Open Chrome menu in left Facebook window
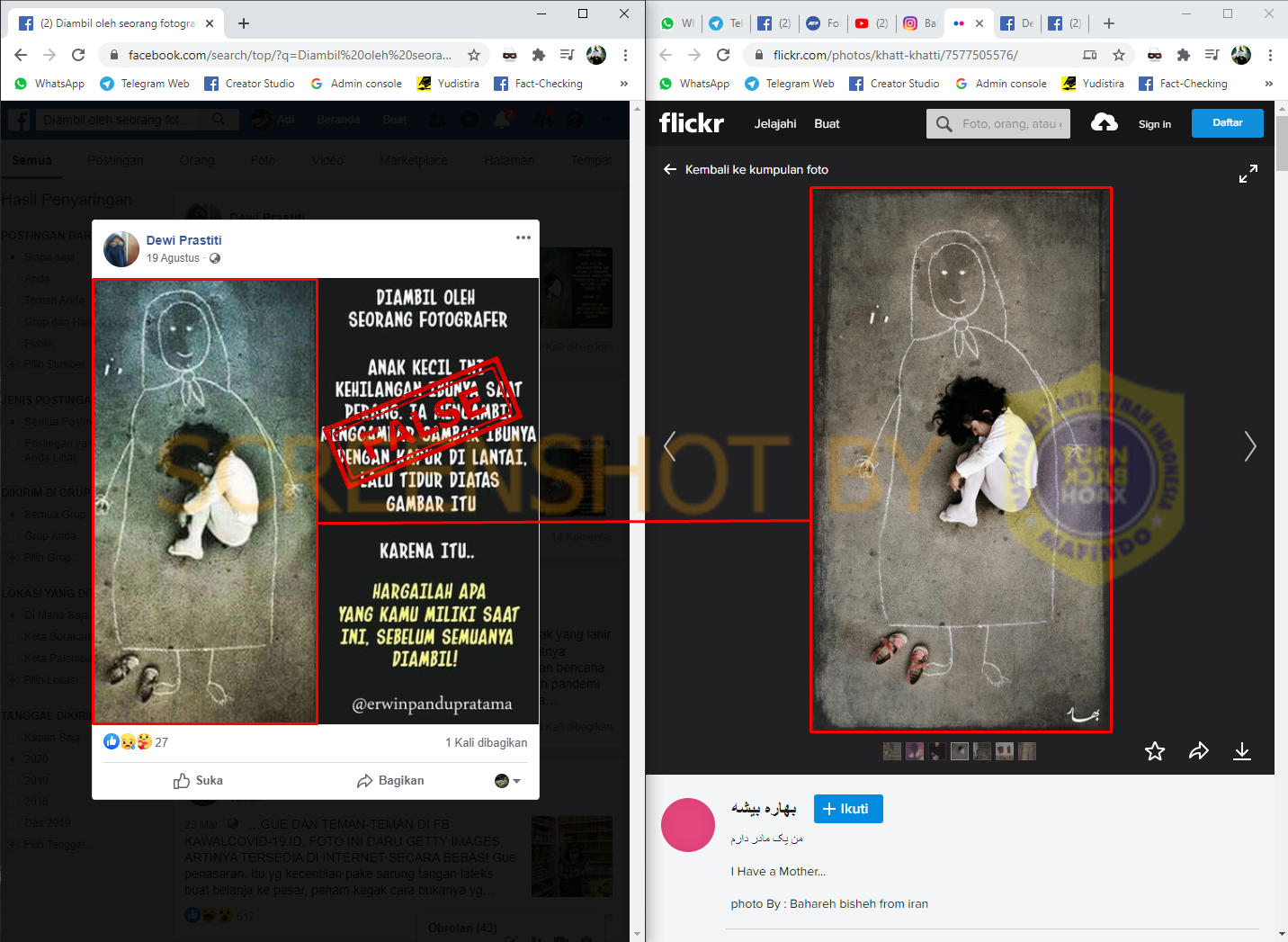The image size is (1288, 942). tap(625, 55)
